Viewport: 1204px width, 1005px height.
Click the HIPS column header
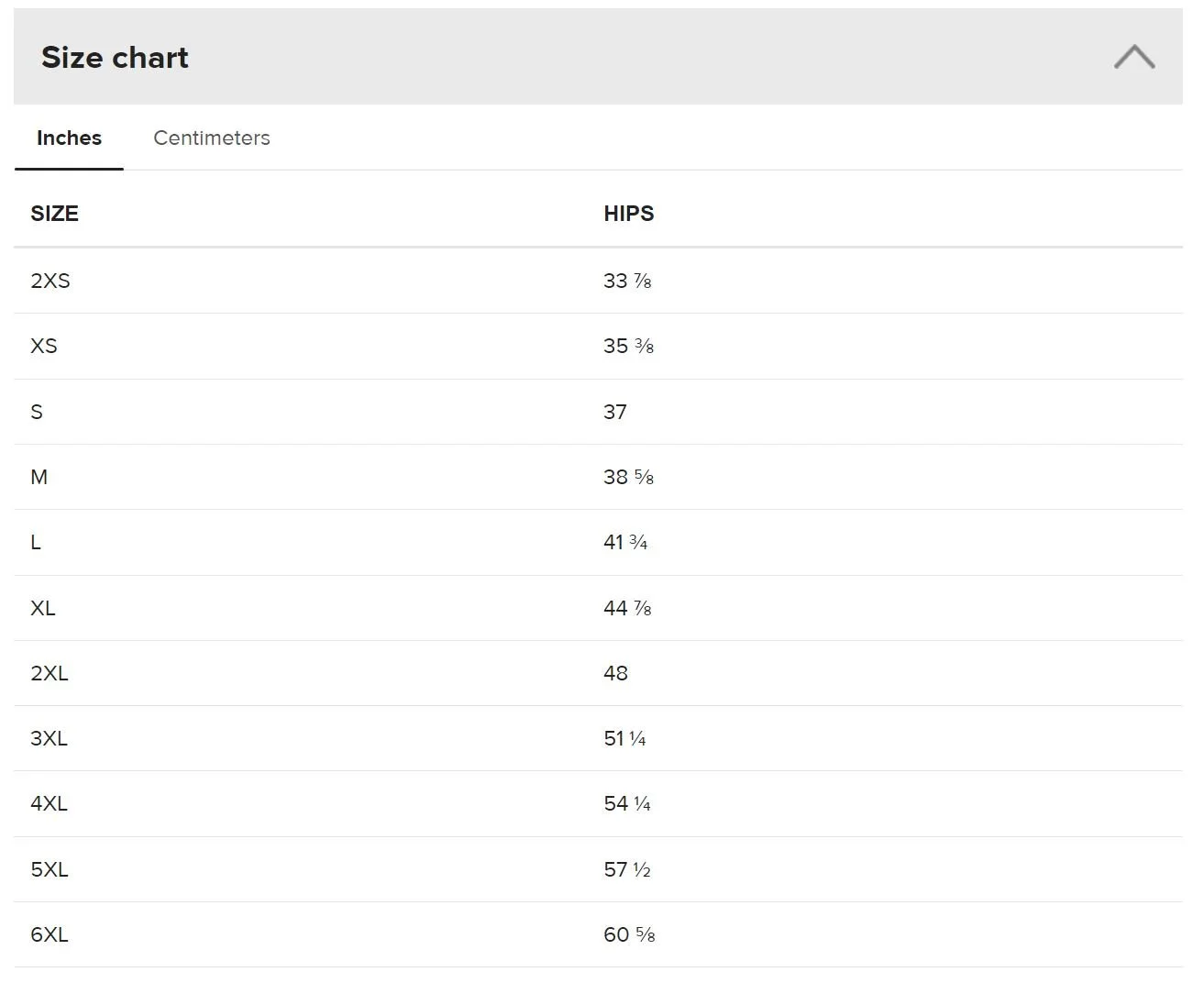[629, 214]
